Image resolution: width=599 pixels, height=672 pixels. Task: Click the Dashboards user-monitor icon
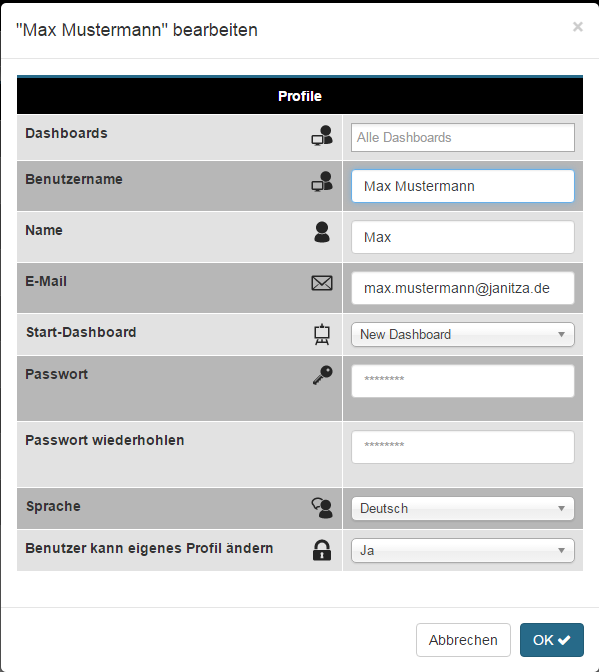click(322, 135)
